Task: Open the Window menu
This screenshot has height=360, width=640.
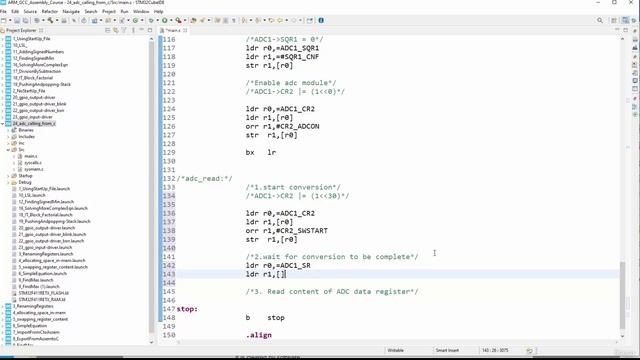Action: (x=141, y=11)
